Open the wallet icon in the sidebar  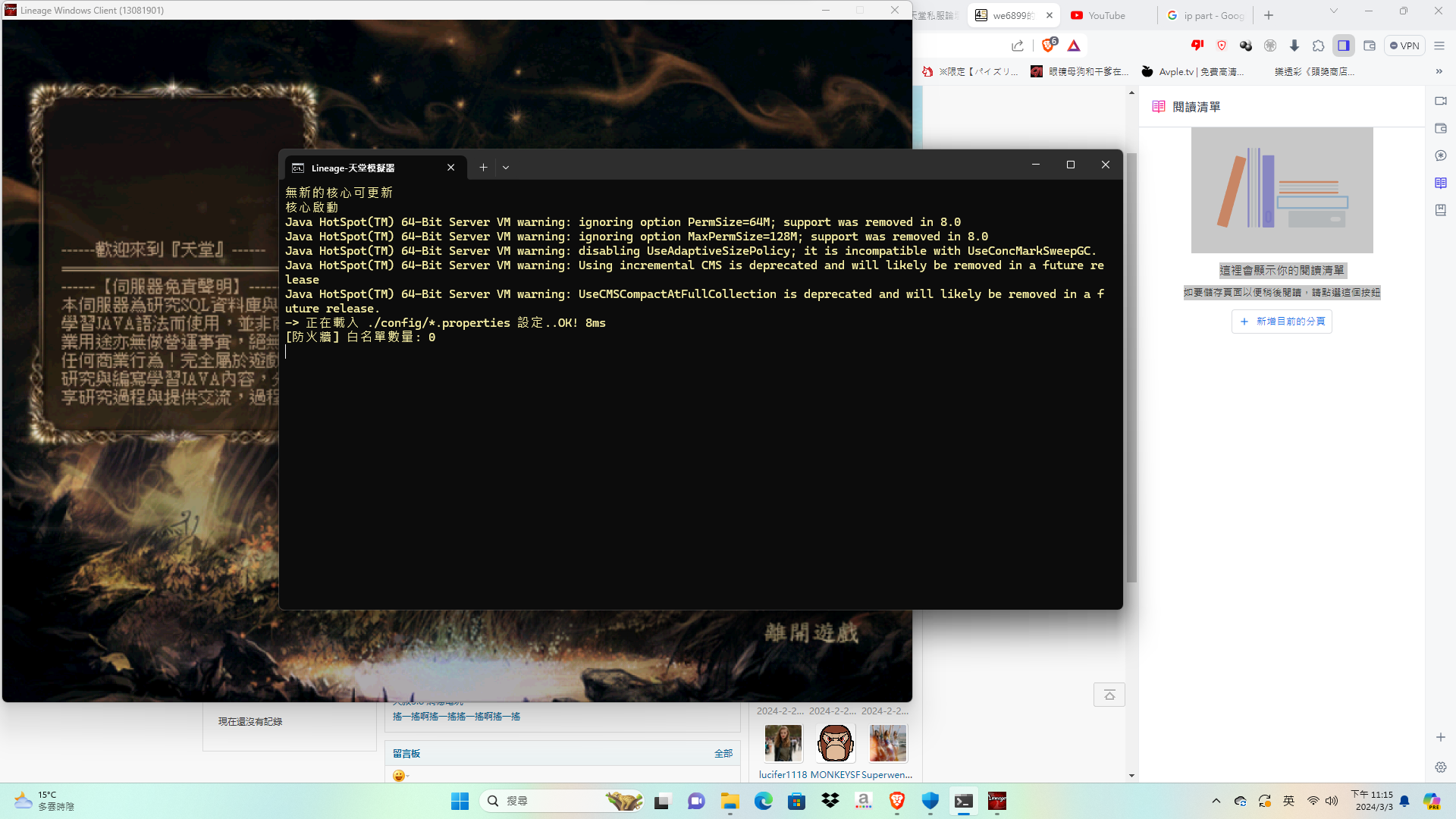[x=1441, y=128]
